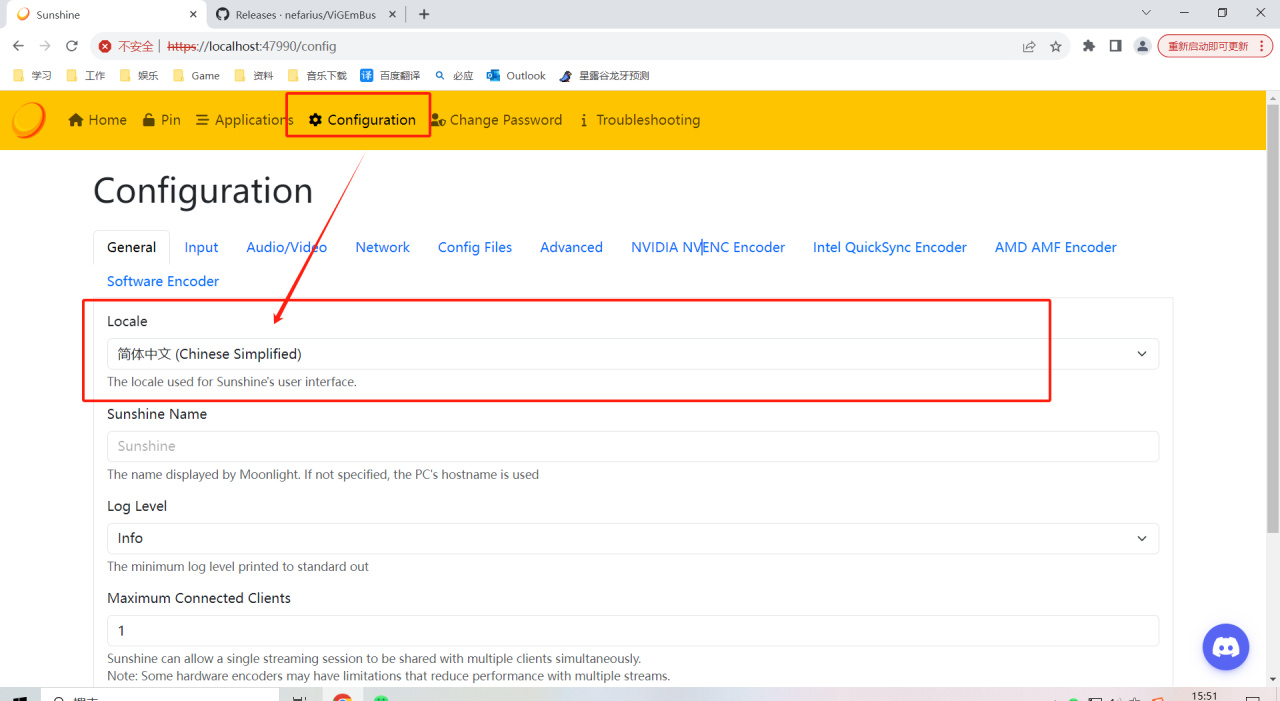Click the browser back arrow

pyautogui.click(x=18, y=46)
